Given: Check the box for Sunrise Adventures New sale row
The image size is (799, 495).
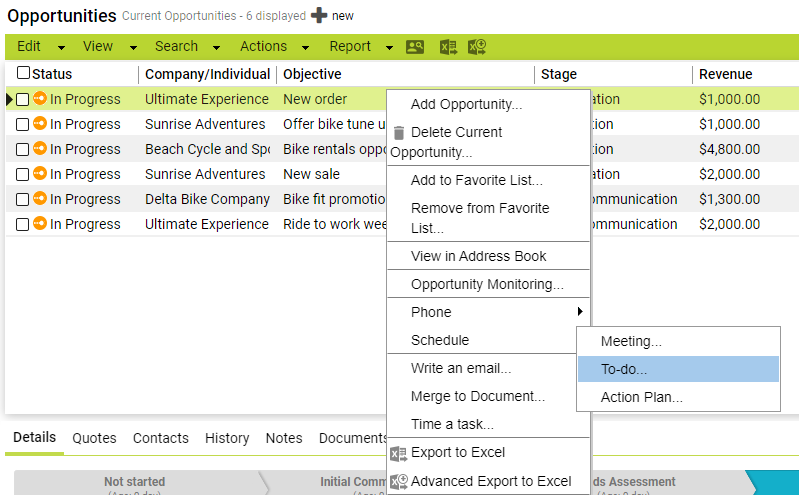Looking at the screenshot, I should coord(22,174).
